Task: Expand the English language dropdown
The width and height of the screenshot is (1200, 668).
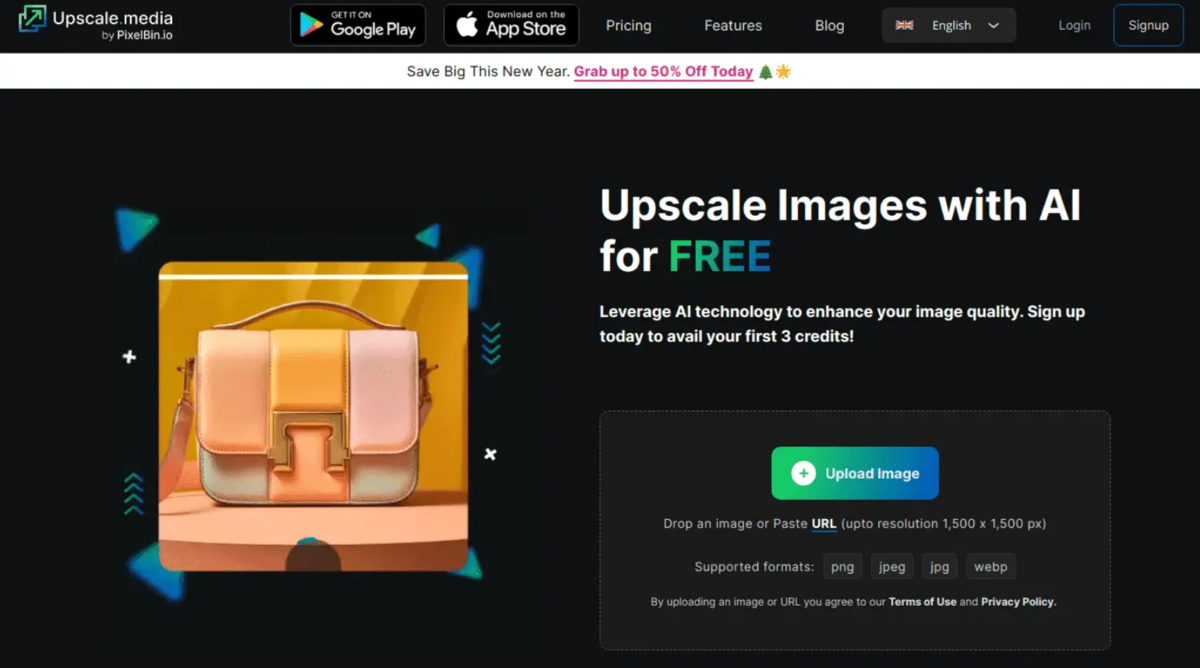Action: pyautogui.click(x=949, y=26)
